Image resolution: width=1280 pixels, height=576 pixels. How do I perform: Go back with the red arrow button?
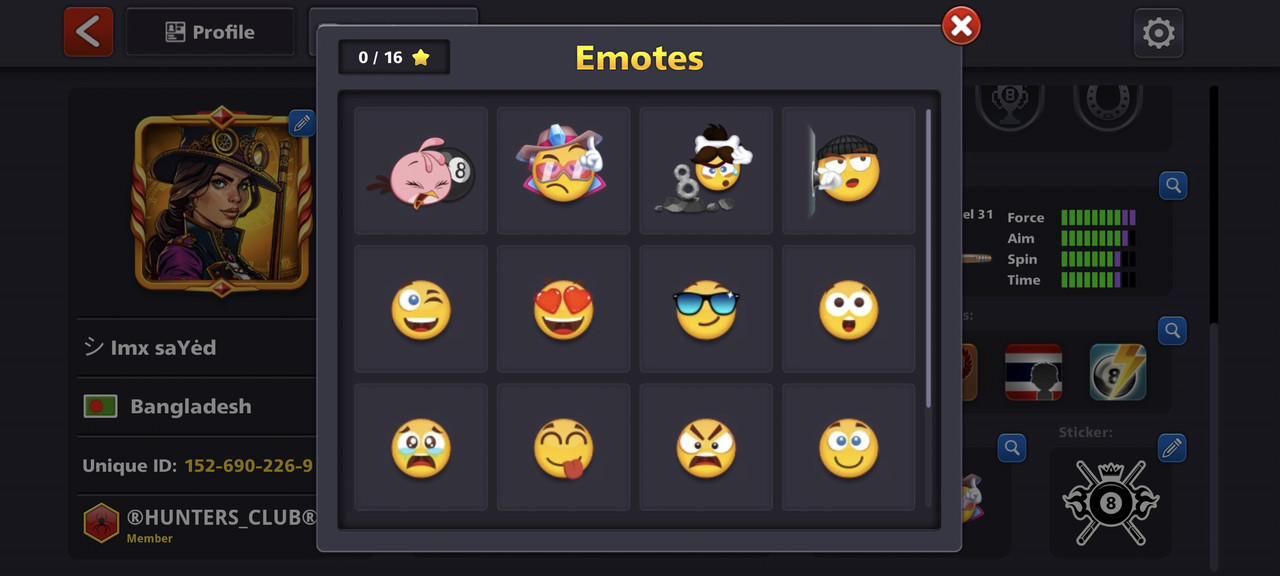(x=88, y=32)
